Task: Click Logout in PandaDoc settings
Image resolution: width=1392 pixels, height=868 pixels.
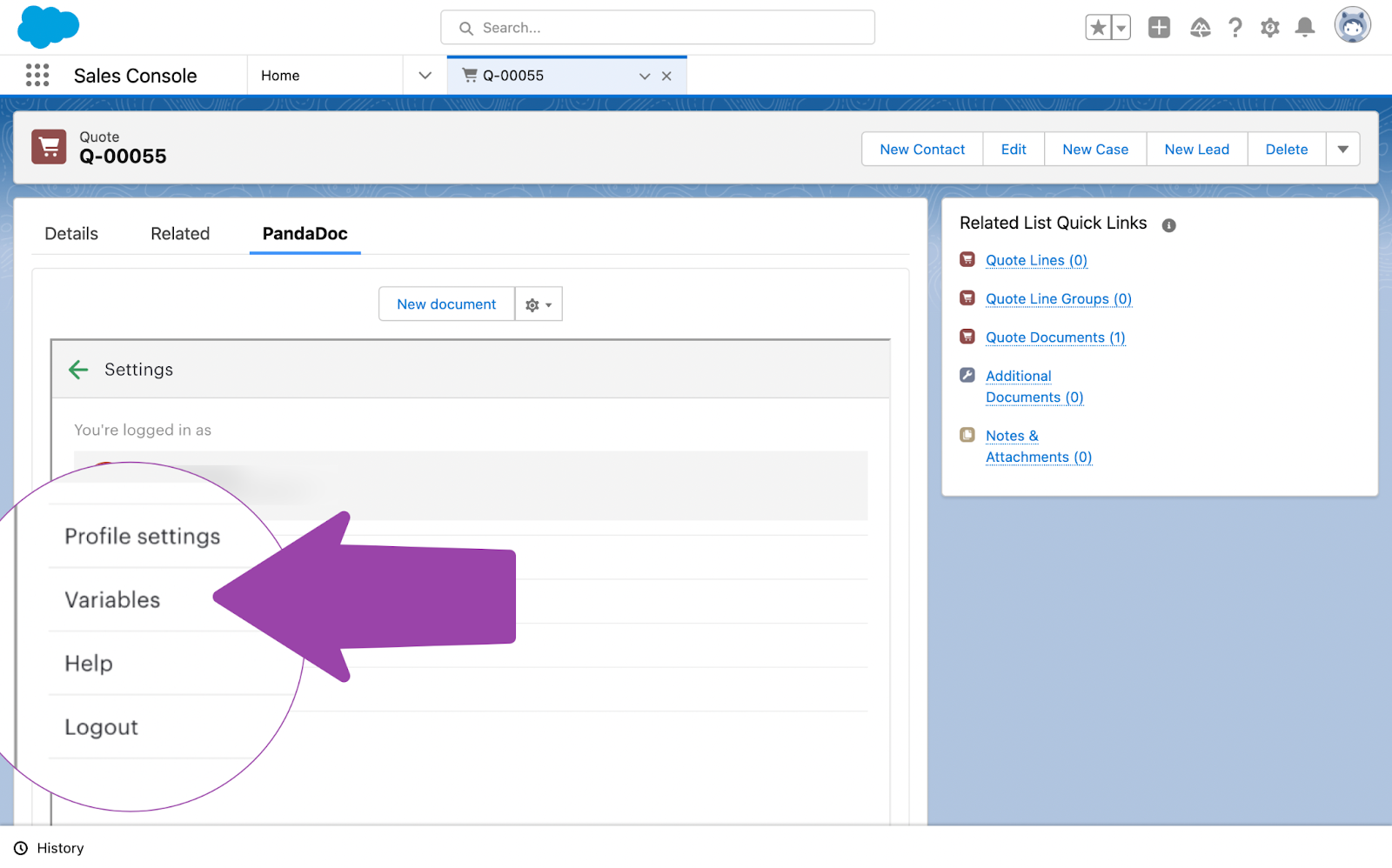Action: pyautogui.click(x=101, y=727)
